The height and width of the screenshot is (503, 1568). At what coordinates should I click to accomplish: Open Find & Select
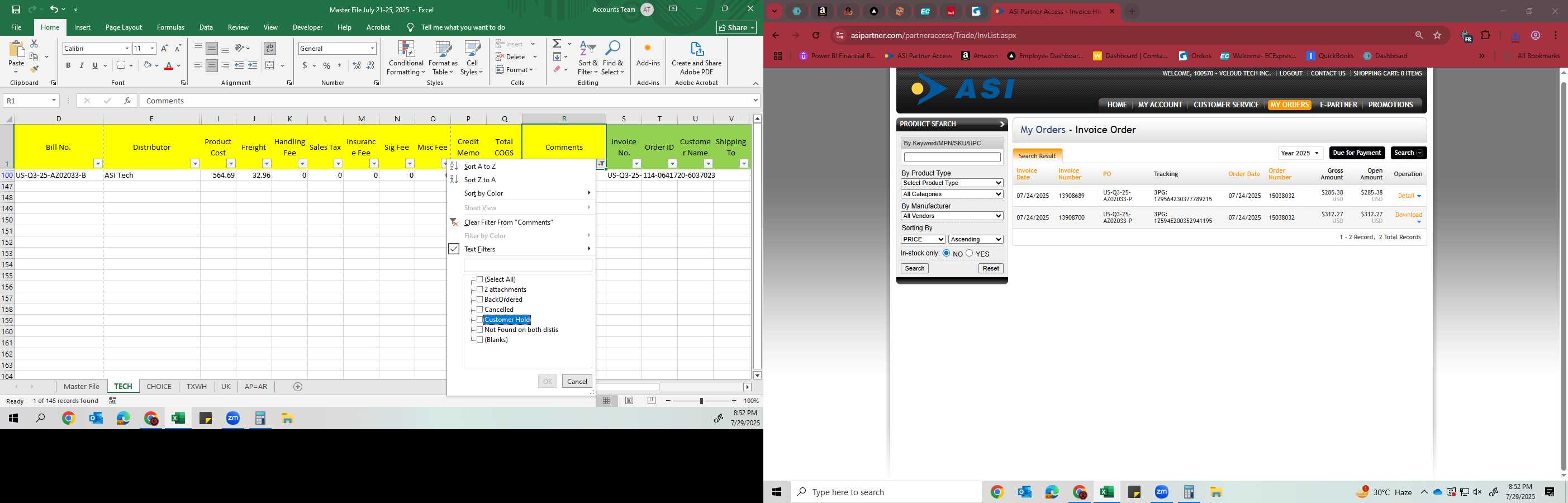click(613, 59)
